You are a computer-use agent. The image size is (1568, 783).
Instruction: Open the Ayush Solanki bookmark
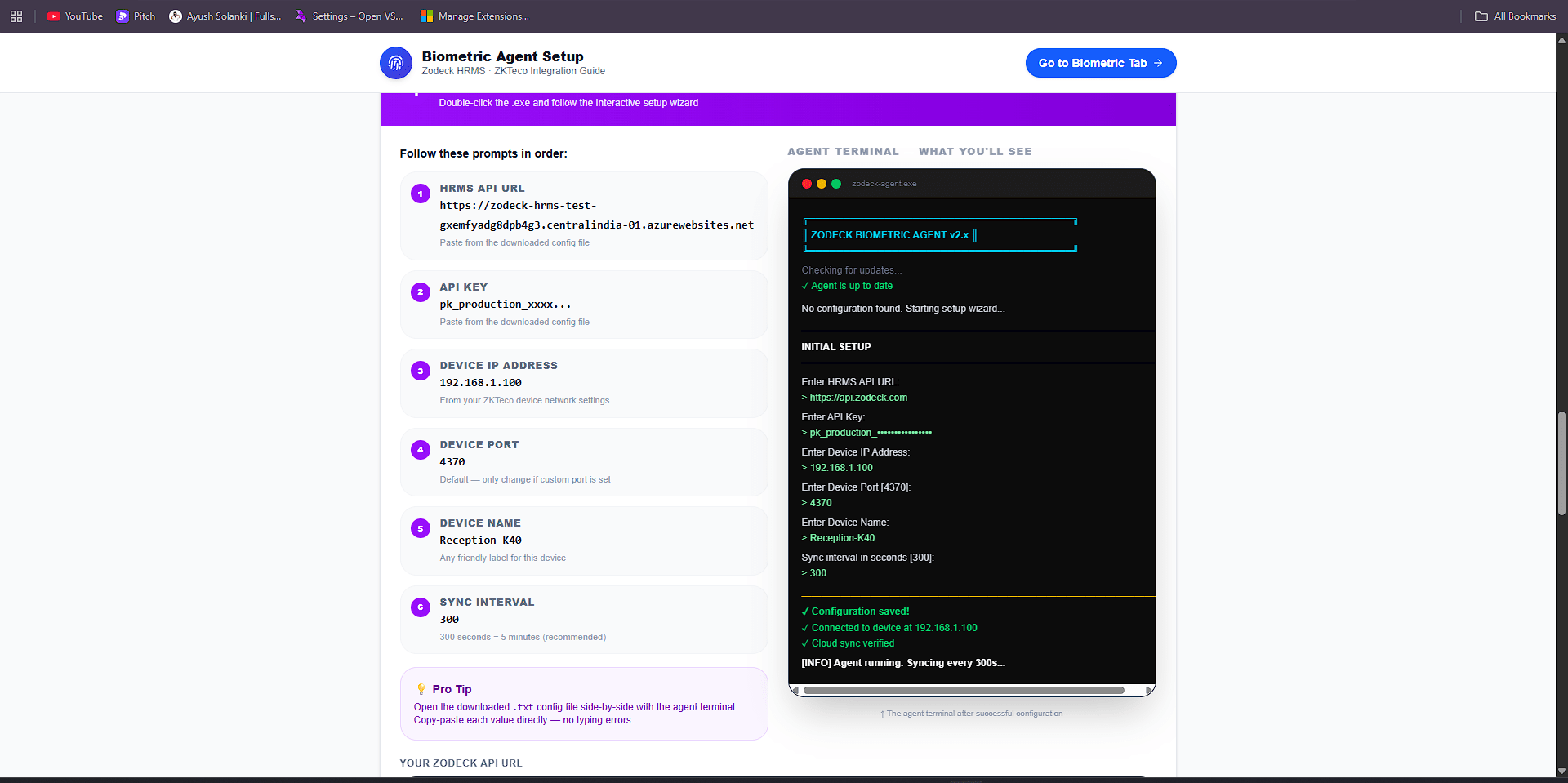[225, 16]
